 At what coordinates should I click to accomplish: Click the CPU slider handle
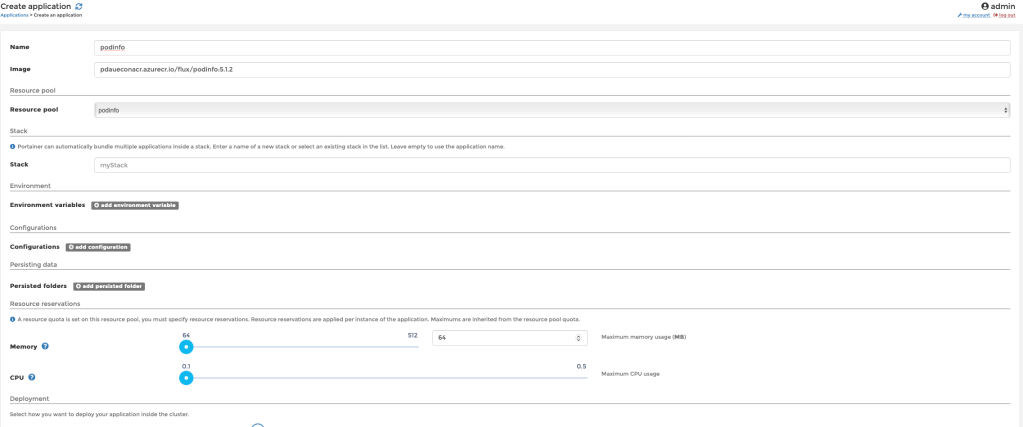(x=186, y=378)
